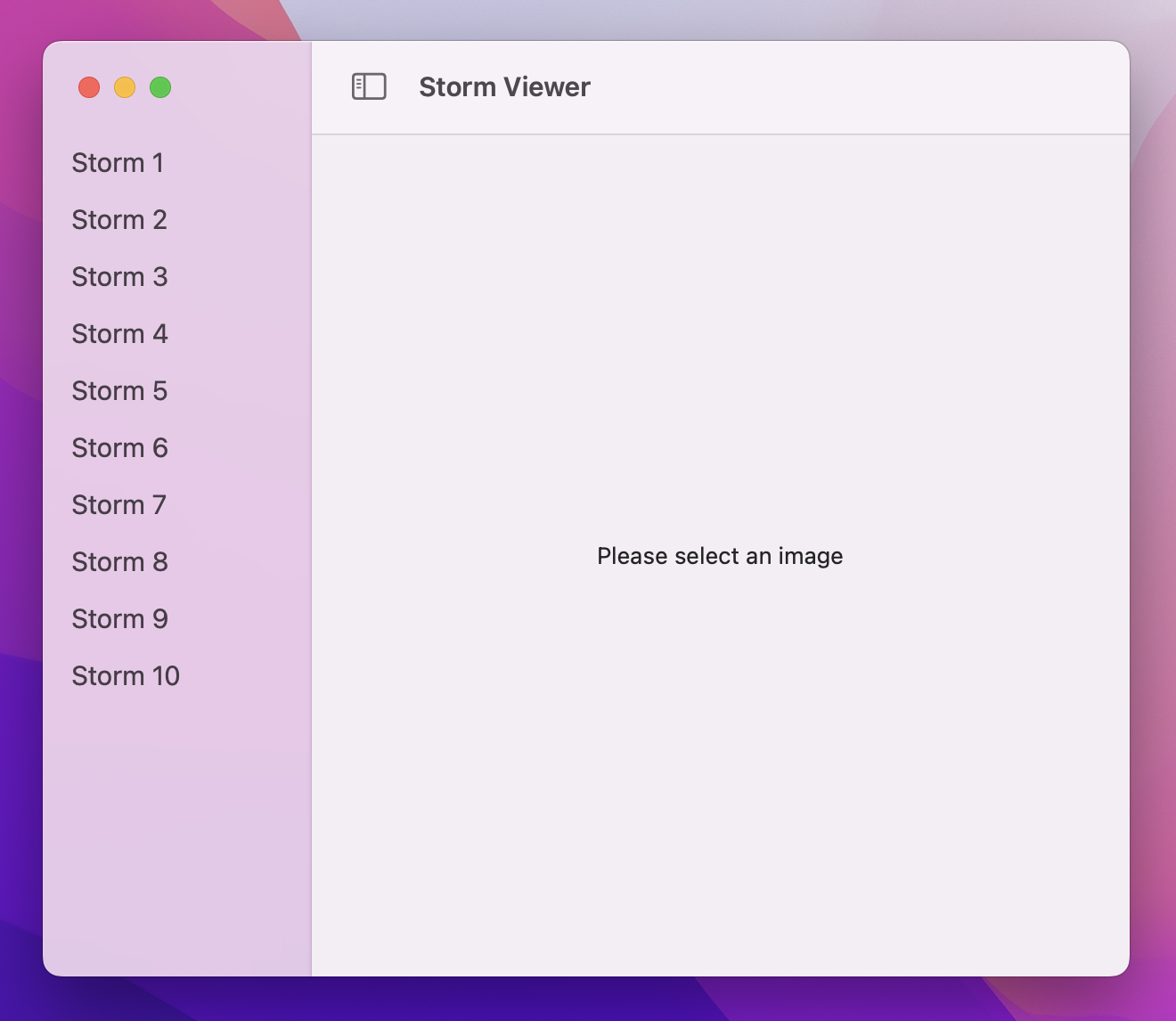
Task: Choose Storm 8
Action: click(x=118, y=562)
